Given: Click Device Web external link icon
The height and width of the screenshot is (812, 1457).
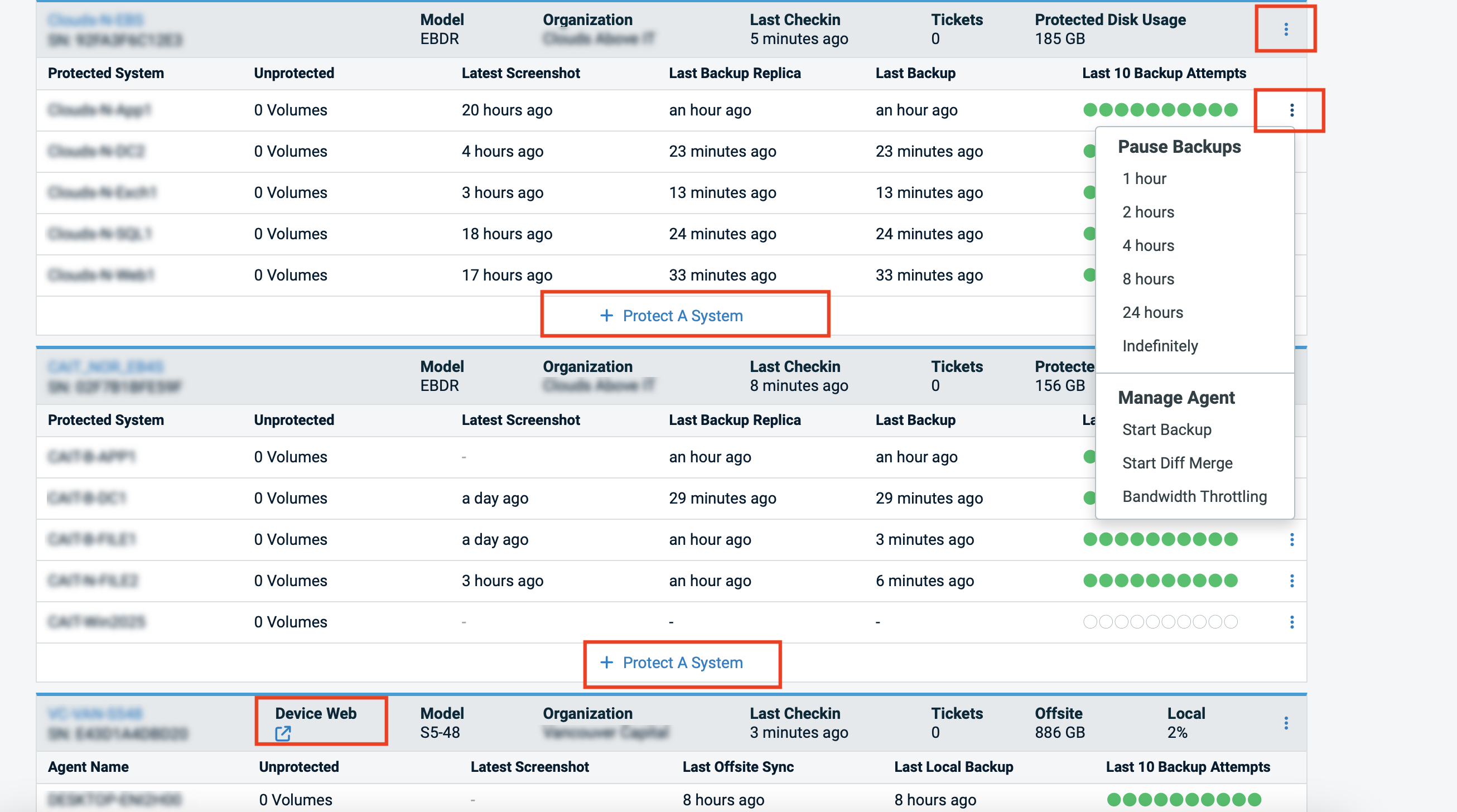Looking at the screenshot, I should (283, 733).
